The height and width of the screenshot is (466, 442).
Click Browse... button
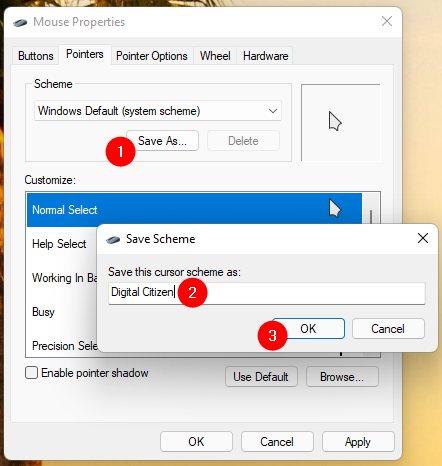pos(342,377)
